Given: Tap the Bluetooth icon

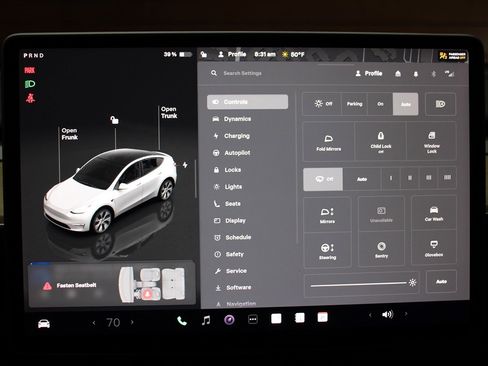Looking at the screenshot, I should coord(434,74).
